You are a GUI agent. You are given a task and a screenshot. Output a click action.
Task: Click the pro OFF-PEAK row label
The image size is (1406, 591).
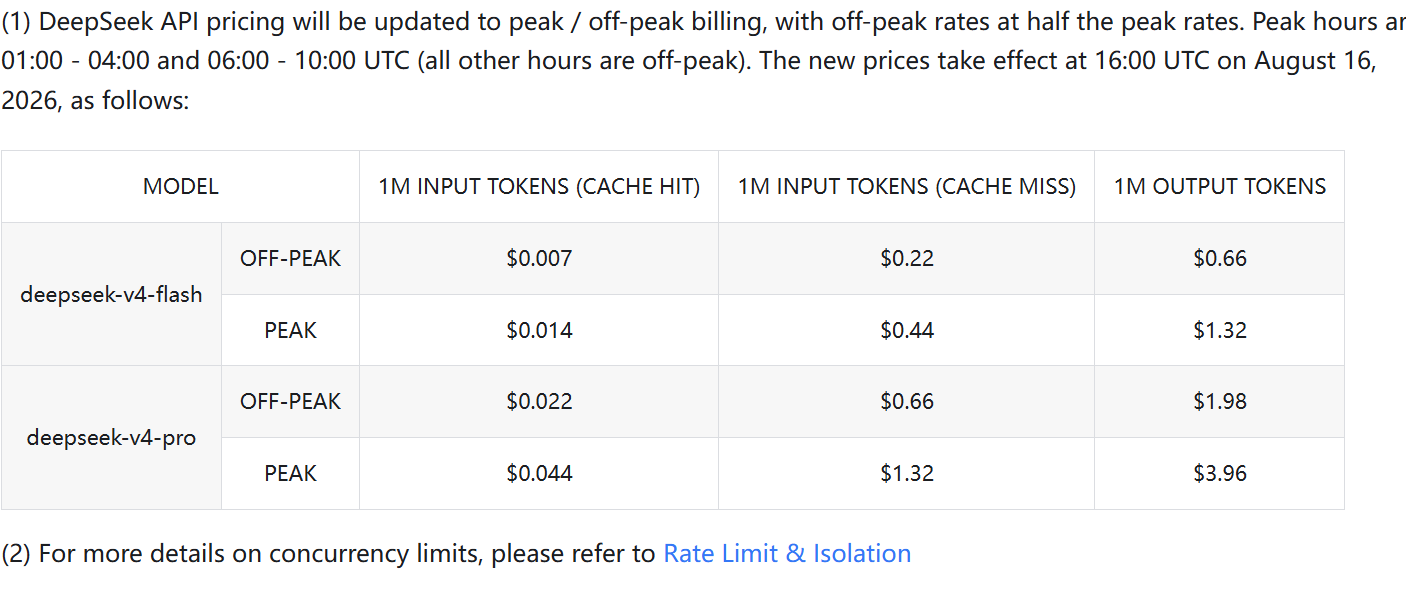(x=290, y=402)
